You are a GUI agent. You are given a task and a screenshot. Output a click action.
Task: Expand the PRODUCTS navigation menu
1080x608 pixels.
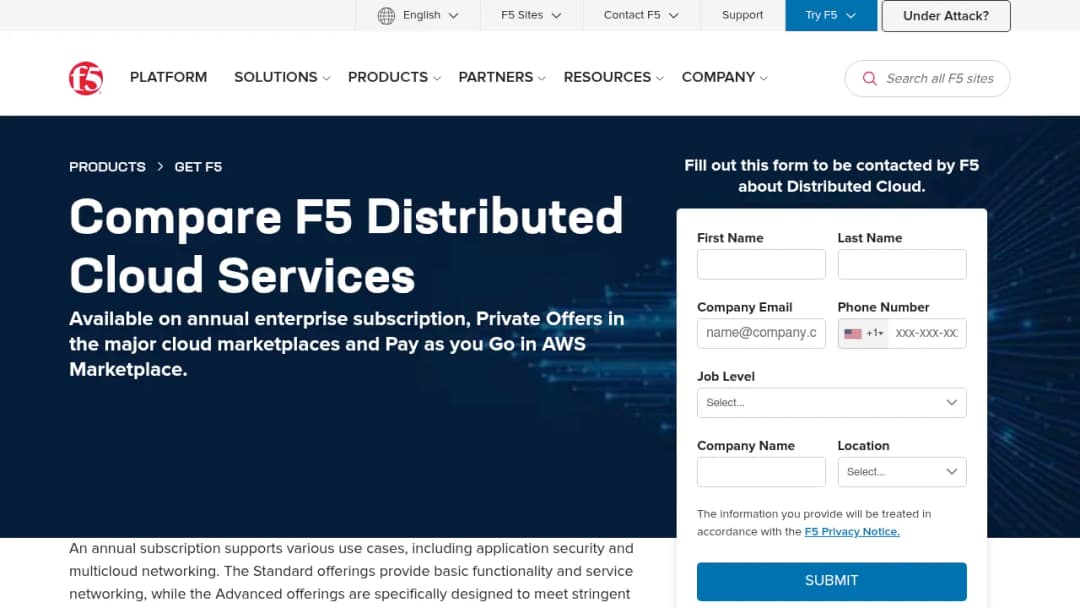[x=394, y=77]
